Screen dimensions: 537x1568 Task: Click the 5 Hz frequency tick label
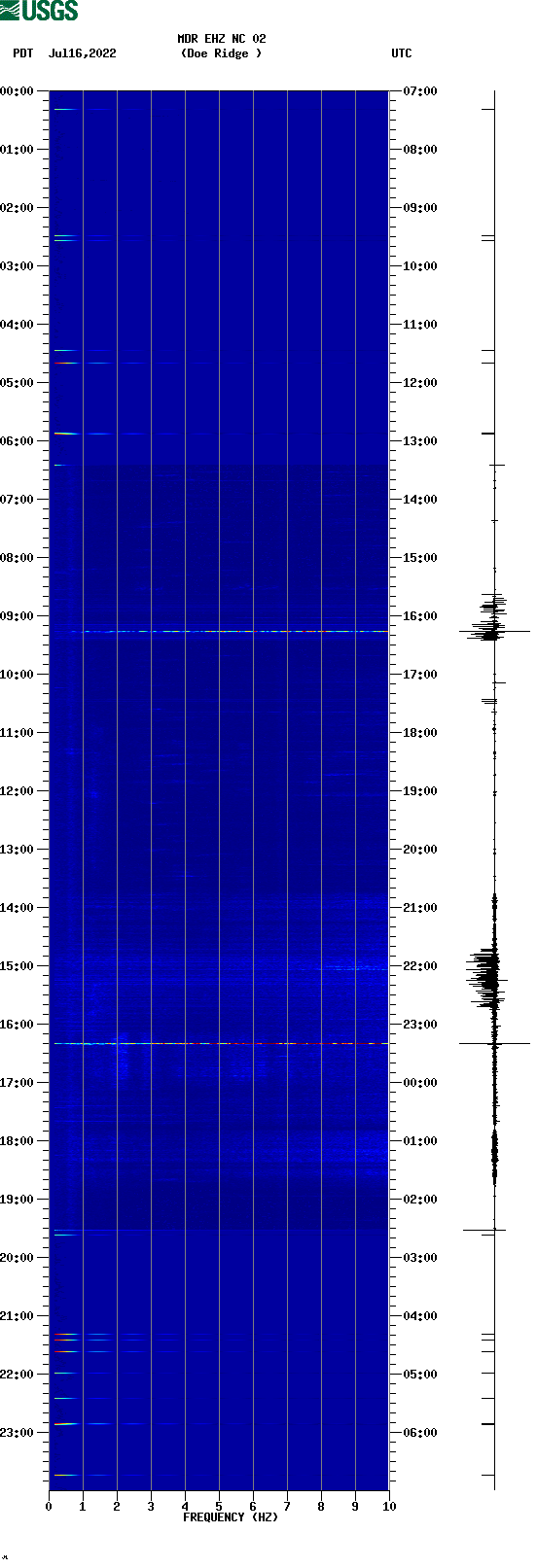(219, 1507)
